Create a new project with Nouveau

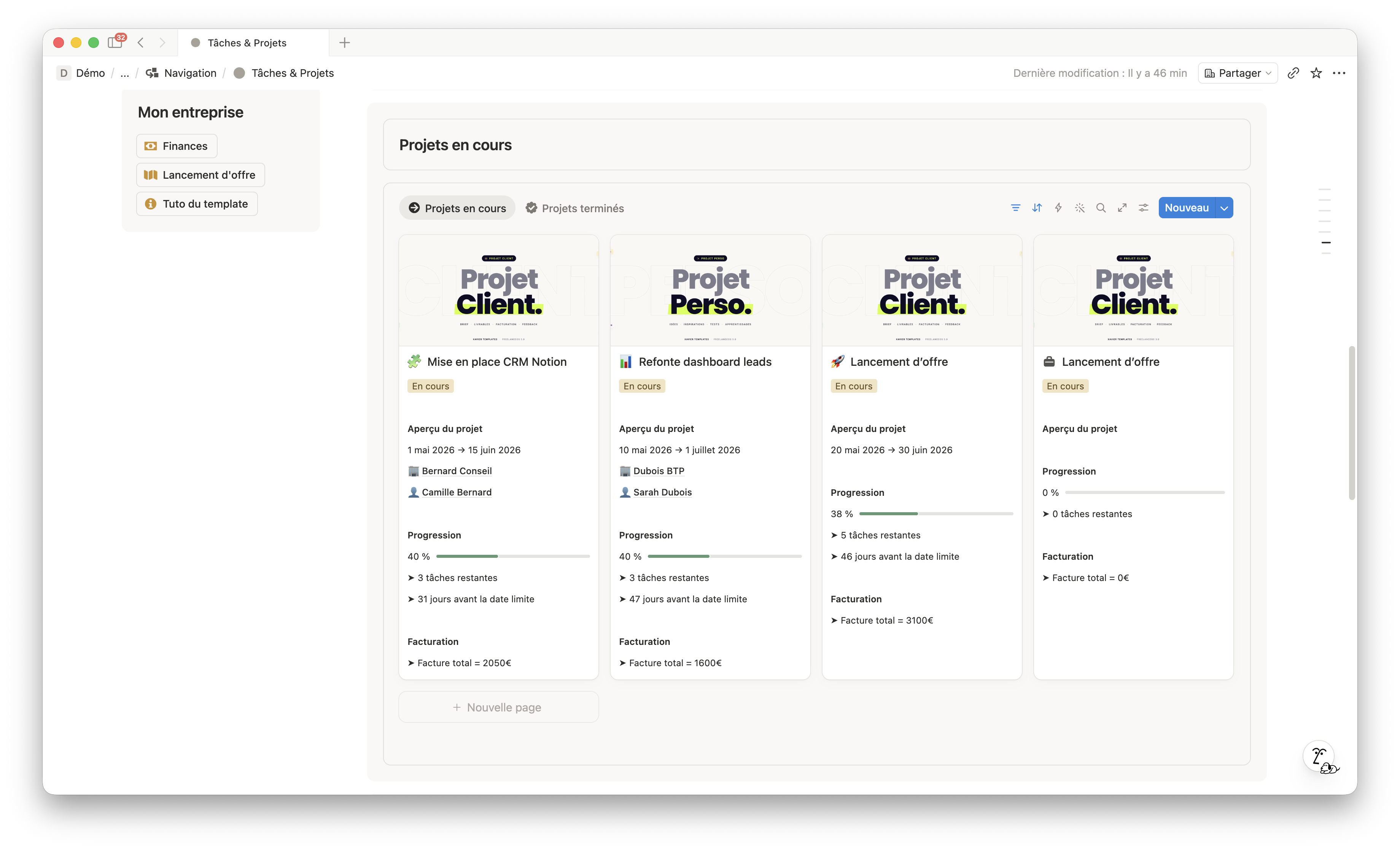[x=1186, y=208]
